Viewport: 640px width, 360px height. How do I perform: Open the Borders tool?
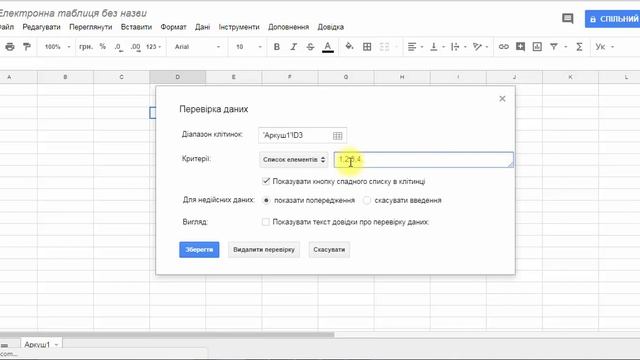pos(367,47)
